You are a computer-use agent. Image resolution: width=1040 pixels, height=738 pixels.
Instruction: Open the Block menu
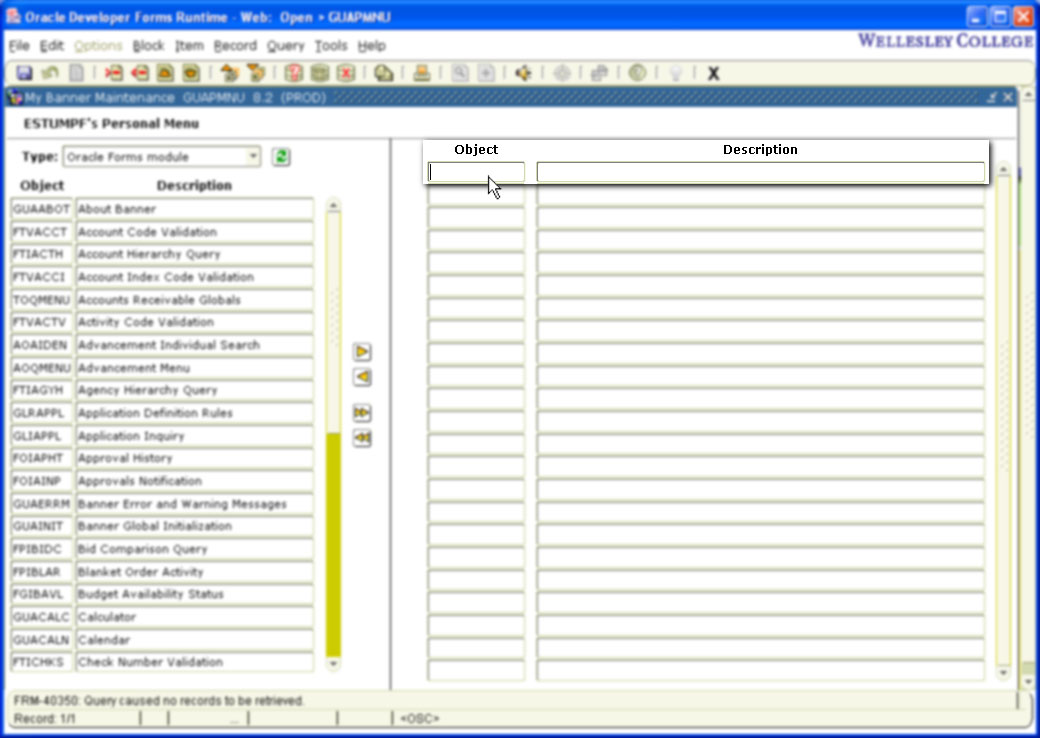[x=148, y=46]
